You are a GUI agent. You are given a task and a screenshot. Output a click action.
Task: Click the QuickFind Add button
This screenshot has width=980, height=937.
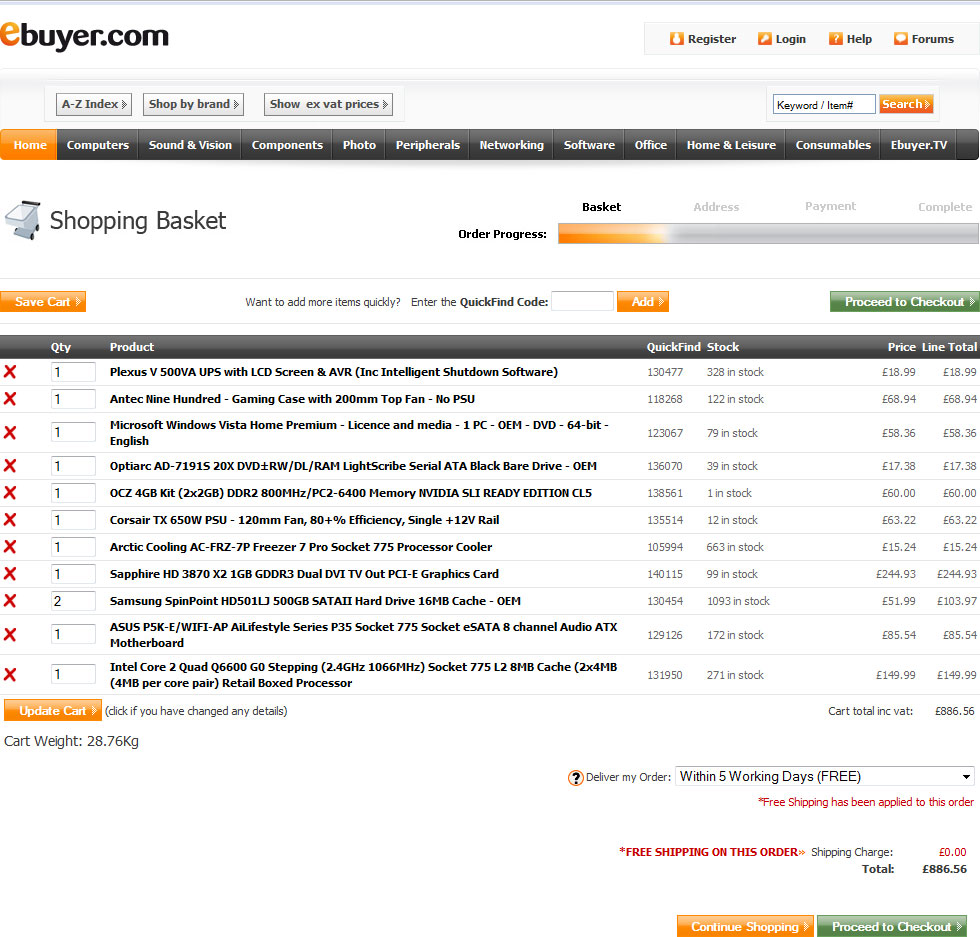coord(642,302)
